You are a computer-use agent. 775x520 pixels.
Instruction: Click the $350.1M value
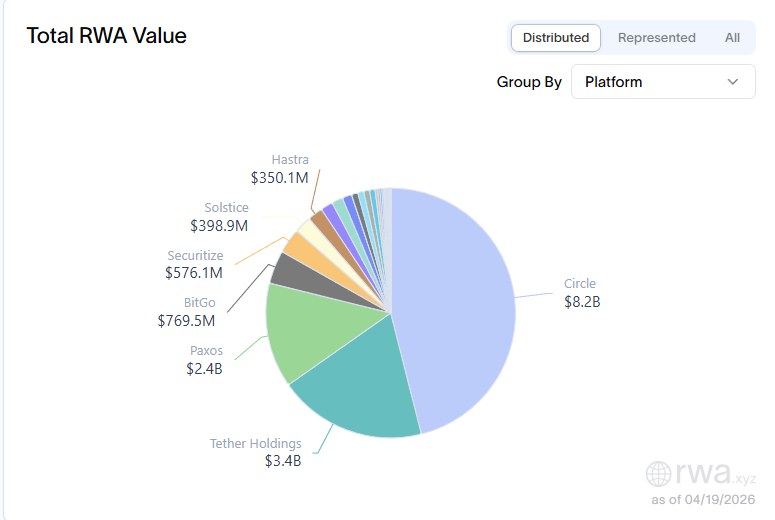click(279, 178)
